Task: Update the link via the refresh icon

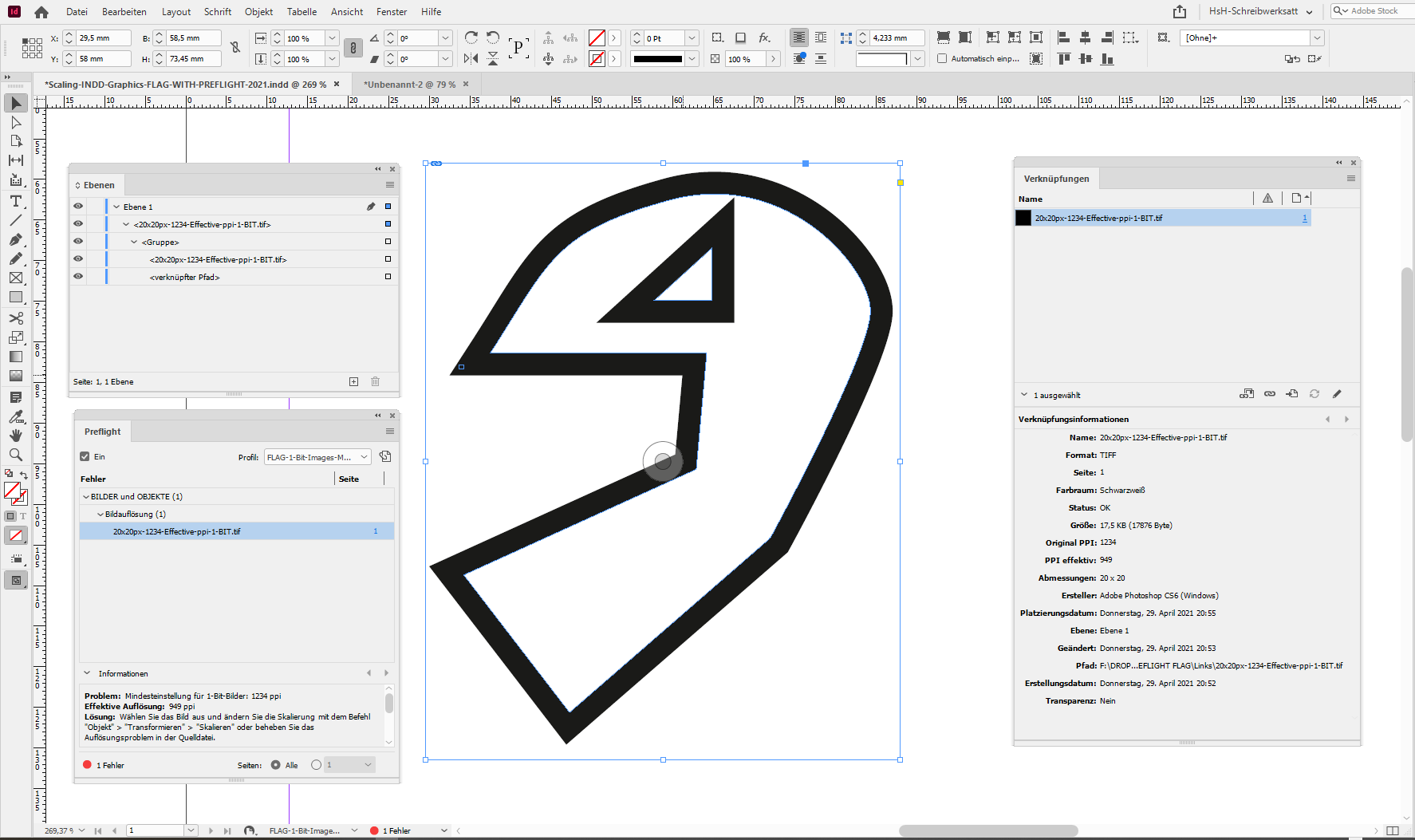Action: coord(1314,393)
